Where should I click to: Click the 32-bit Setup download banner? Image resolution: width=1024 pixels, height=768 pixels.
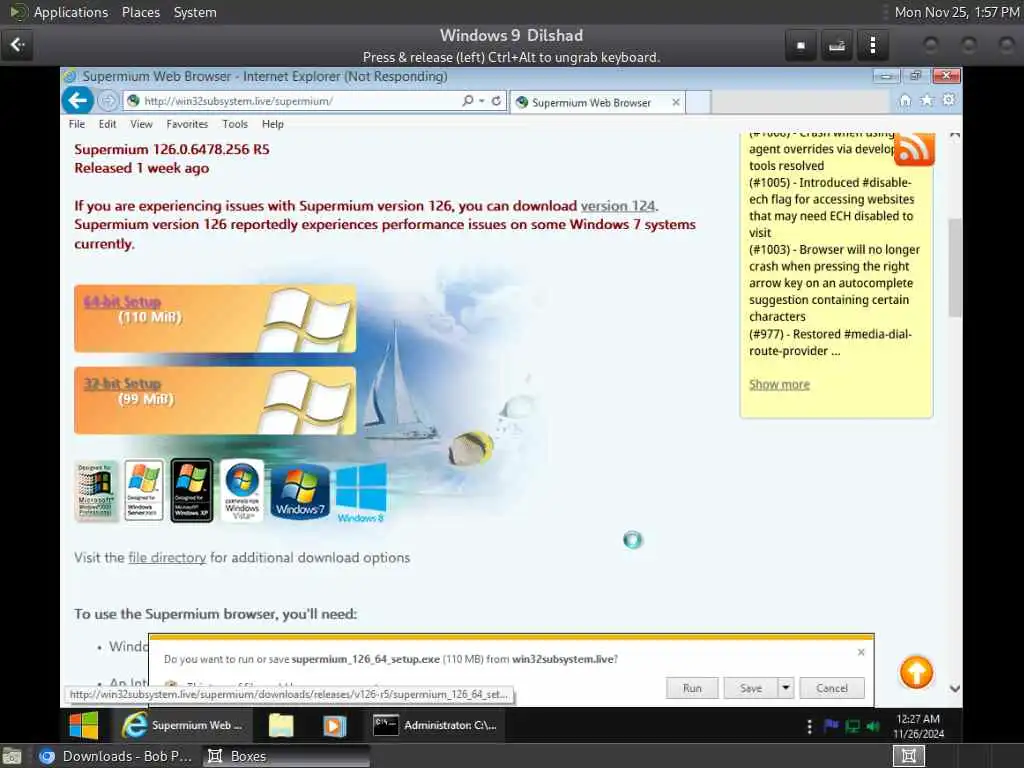click(215, 400)
